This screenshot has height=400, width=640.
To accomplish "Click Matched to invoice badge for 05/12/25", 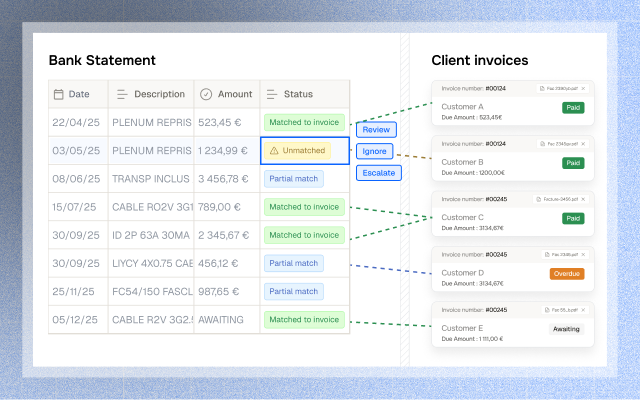I will point(304,320).
